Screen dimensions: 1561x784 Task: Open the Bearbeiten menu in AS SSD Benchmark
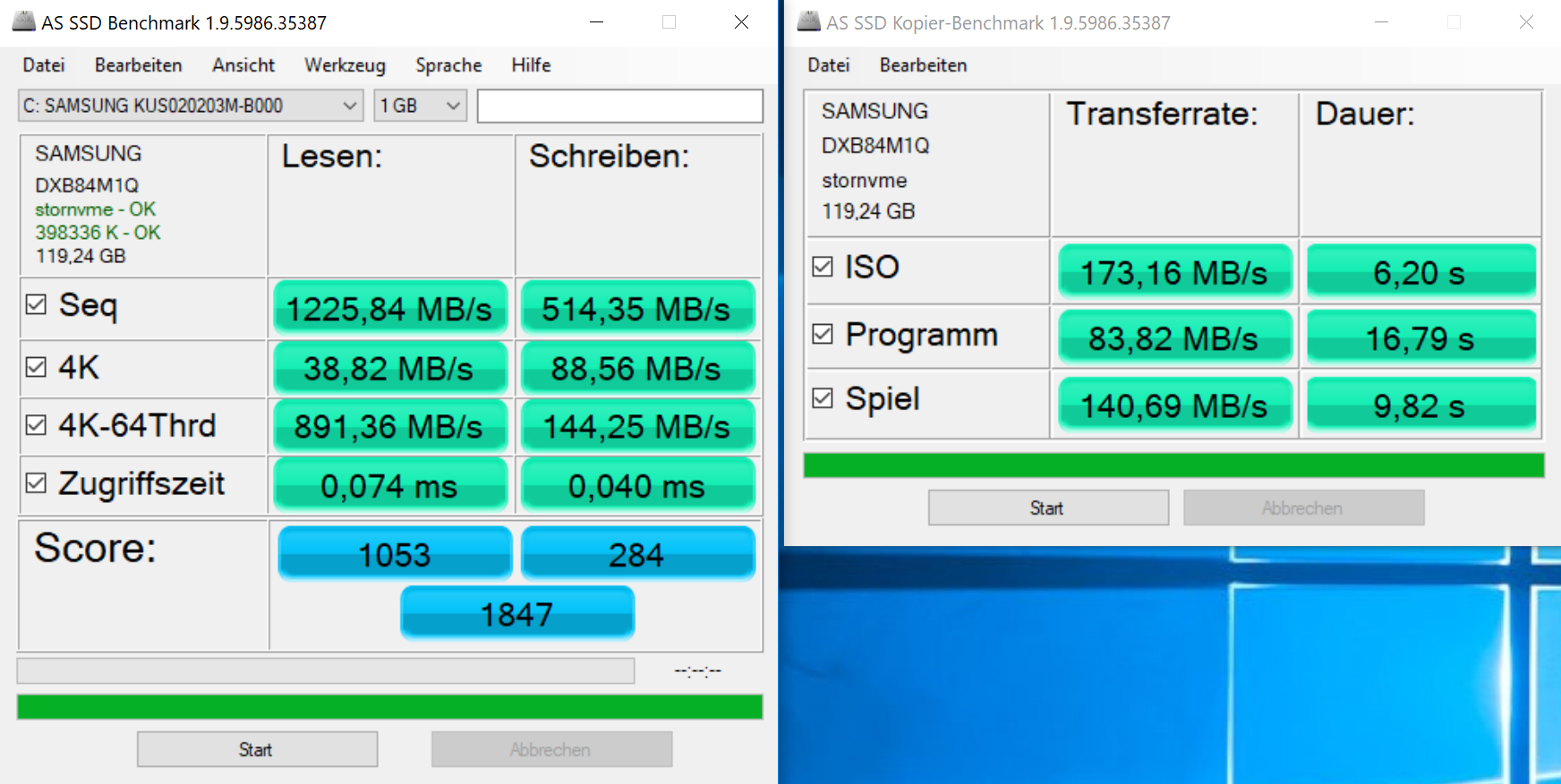click(139, 65)
